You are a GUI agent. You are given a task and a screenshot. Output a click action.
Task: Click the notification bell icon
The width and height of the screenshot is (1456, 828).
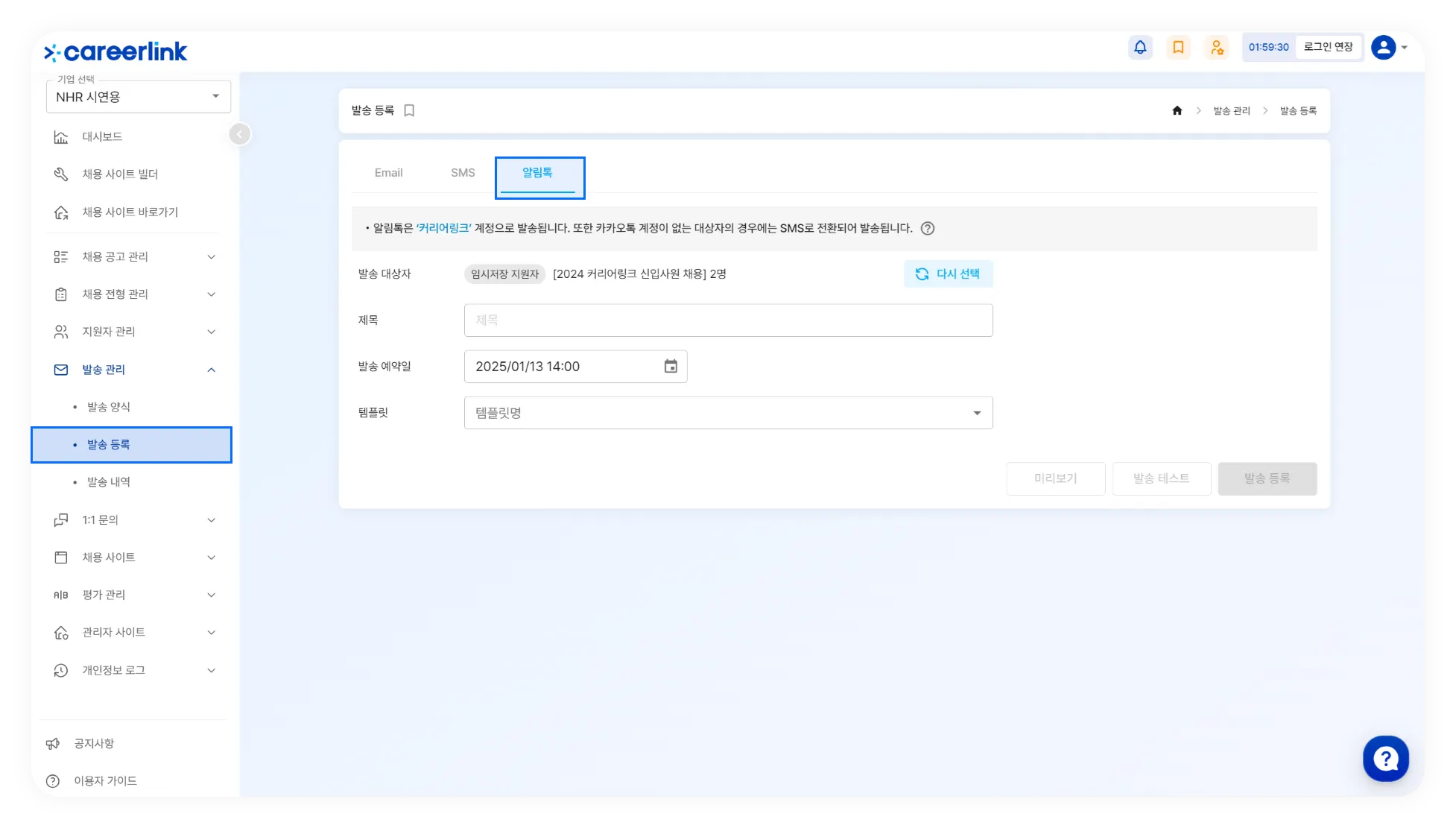[1140, 47]
